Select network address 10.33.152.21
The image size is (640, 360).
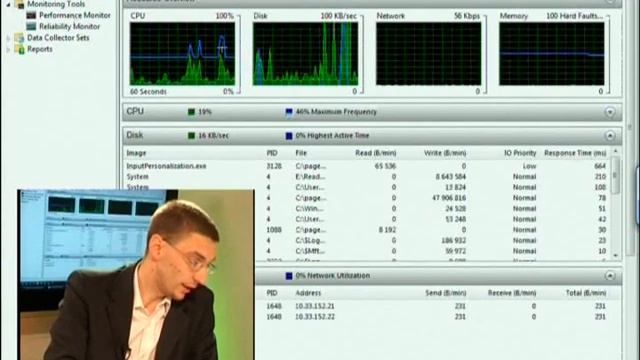coord(315,306)
